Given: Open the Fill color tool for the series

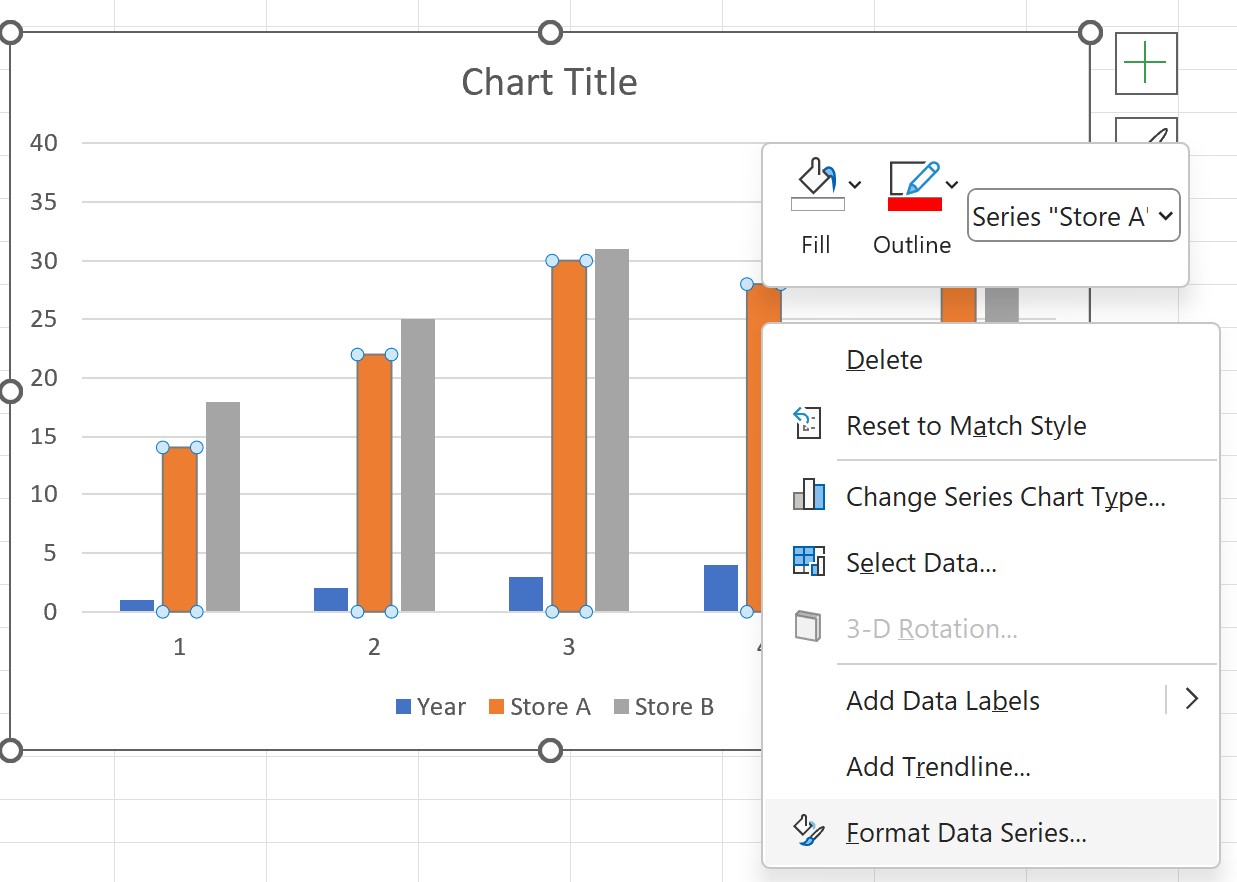Looking at the screenshot, I should point(815,178).
